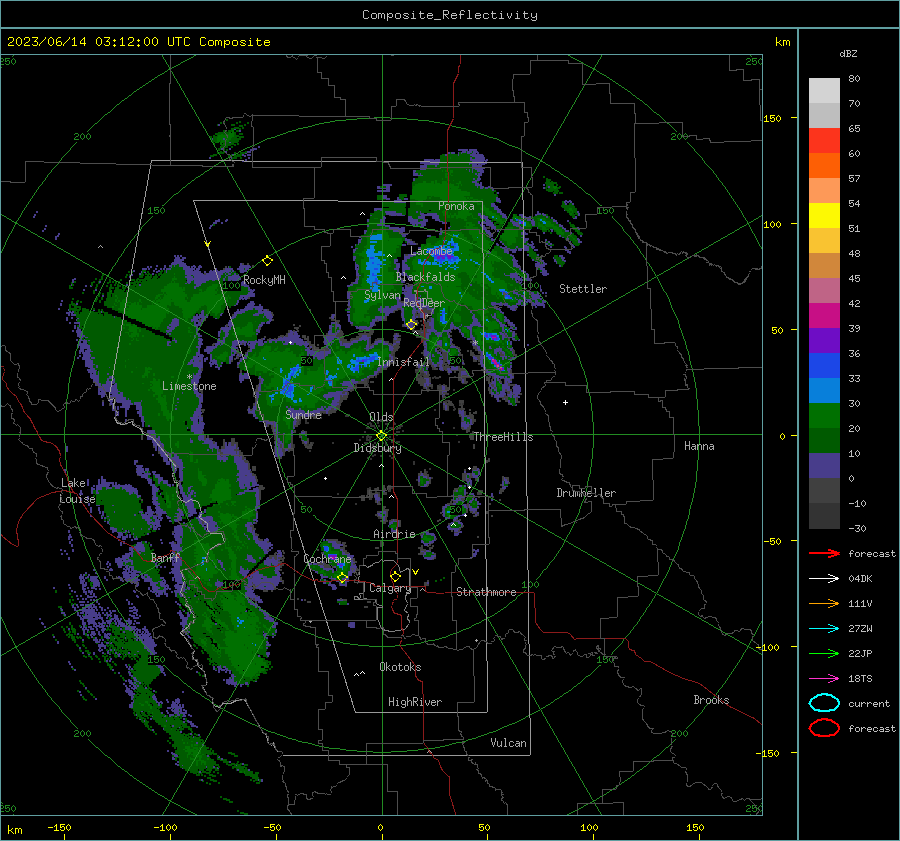Screen dimensions: 900x841
Task: Click the cyan 'current' ellipse in legend
Action: point(824,703)
